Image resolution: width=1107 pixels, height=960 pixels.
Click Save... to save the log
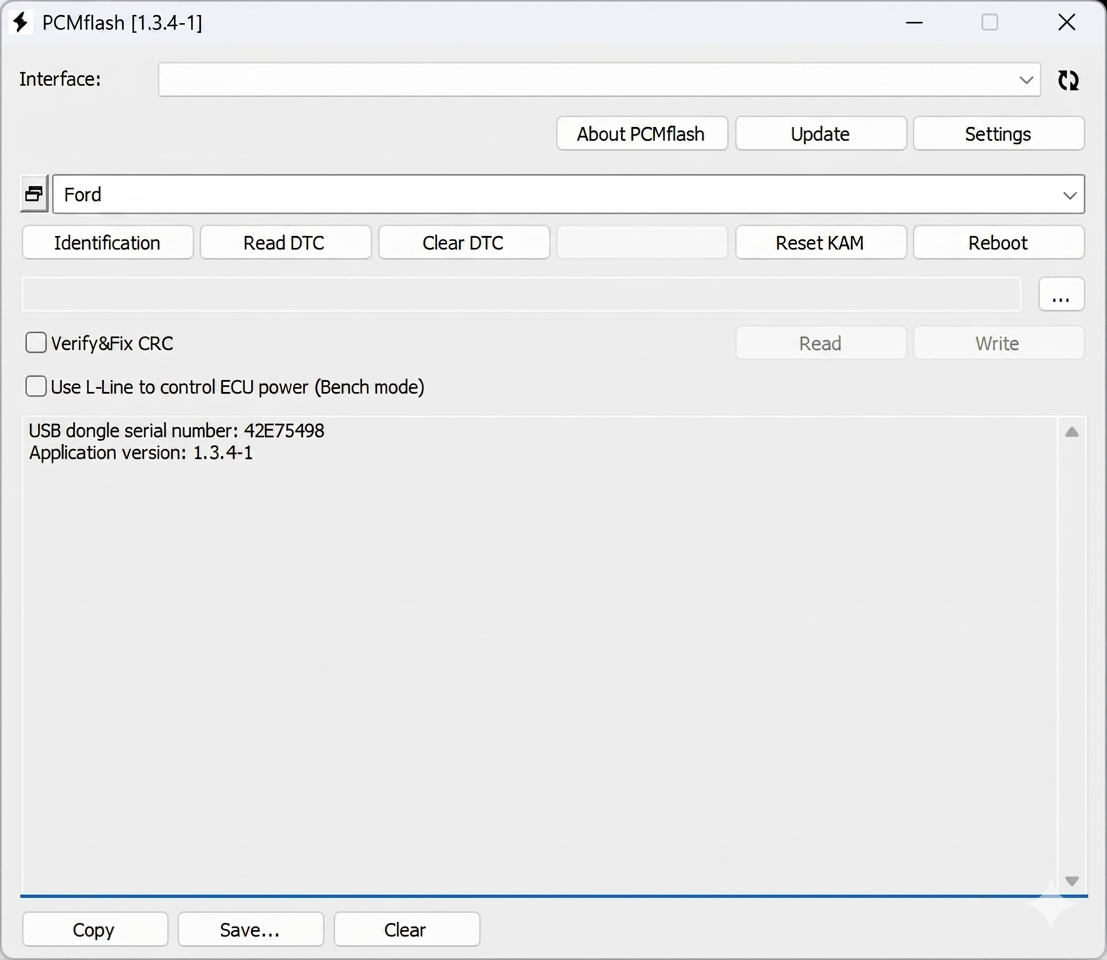251,929
